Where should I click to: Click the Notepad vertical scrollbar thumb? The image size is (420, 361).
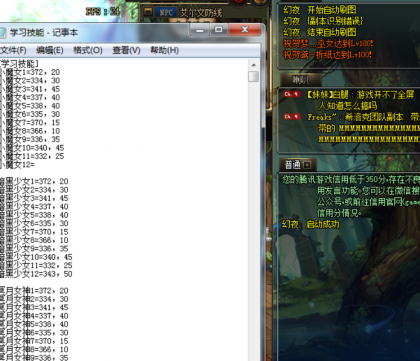pos(254,76)
